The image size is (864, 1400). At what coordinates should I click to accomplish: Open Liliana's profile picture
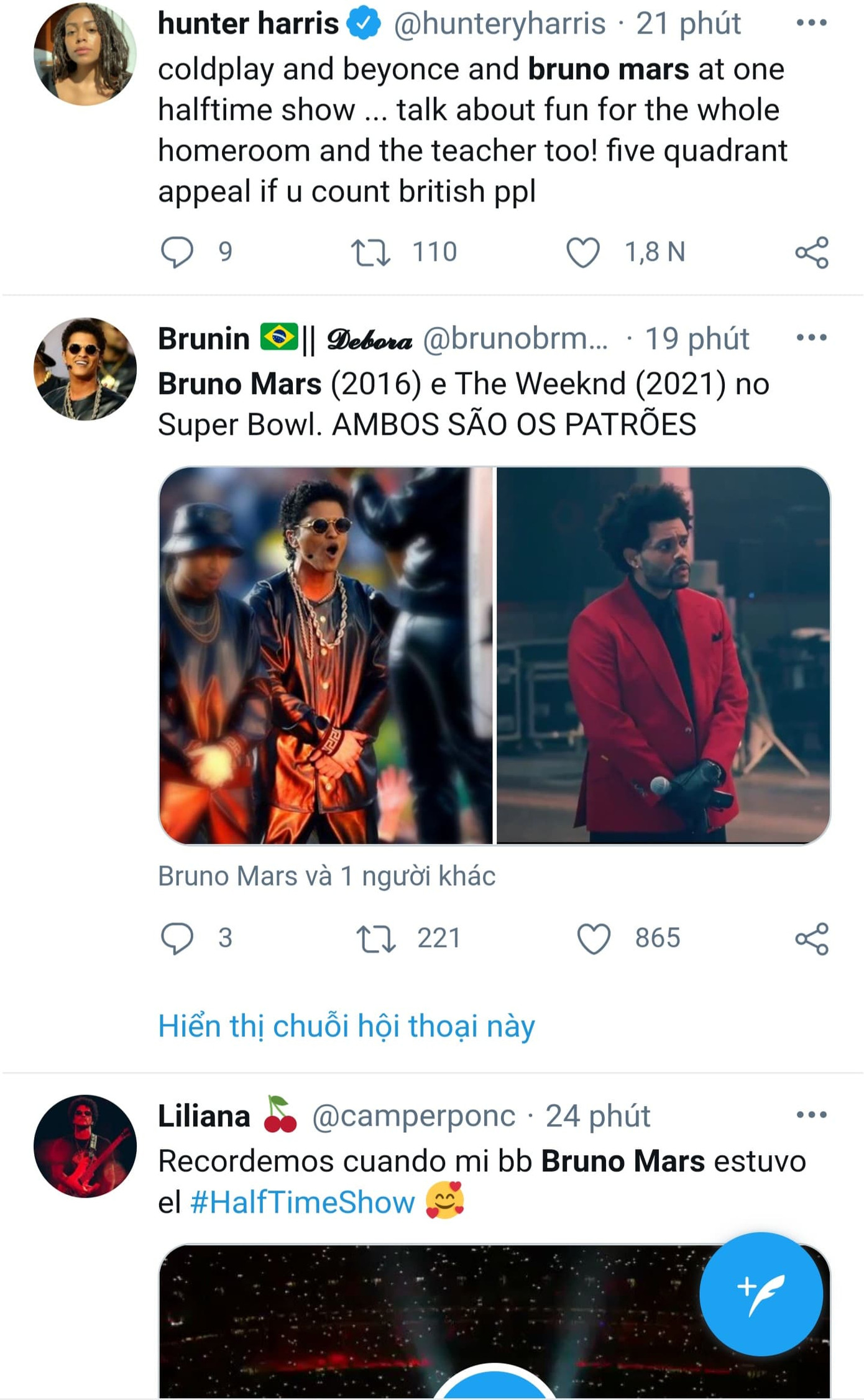point(85,1146)
